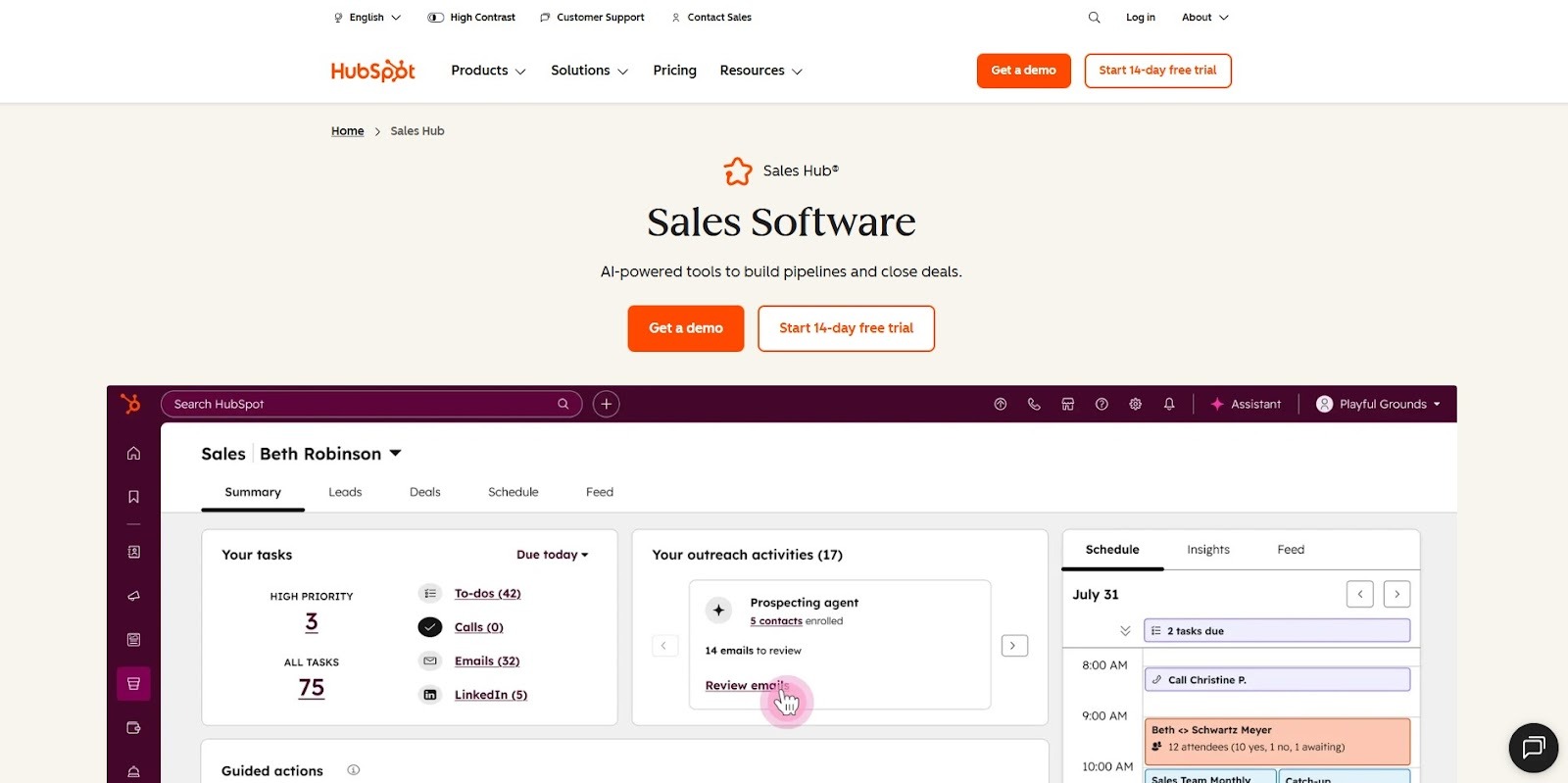Click the magnifier inside Search HubSpot field
This screenshot has height=783, width=1568.
pyautogui.click(x=563, y=404)
